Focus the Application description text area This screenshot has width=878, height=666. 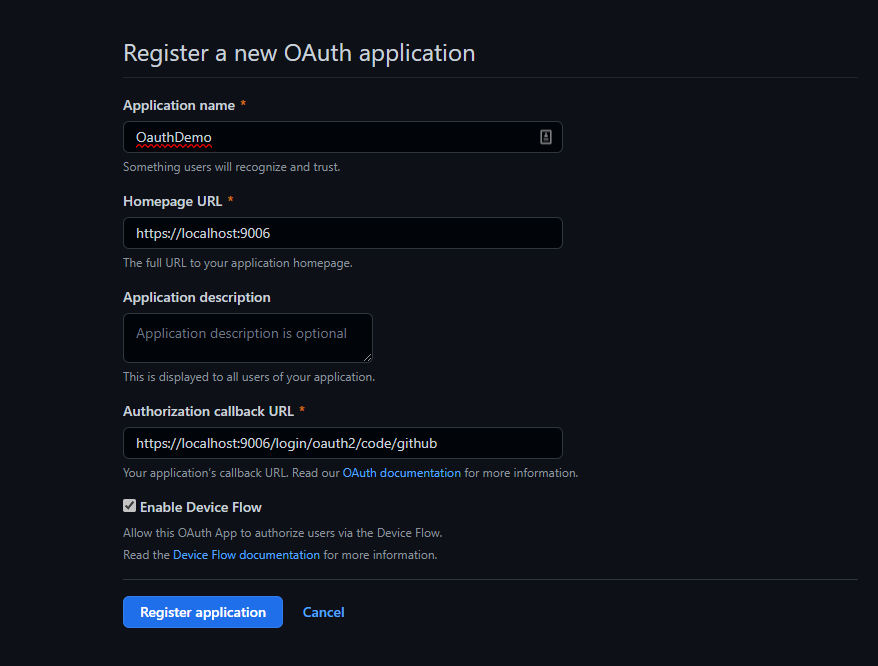click(247, 338)
